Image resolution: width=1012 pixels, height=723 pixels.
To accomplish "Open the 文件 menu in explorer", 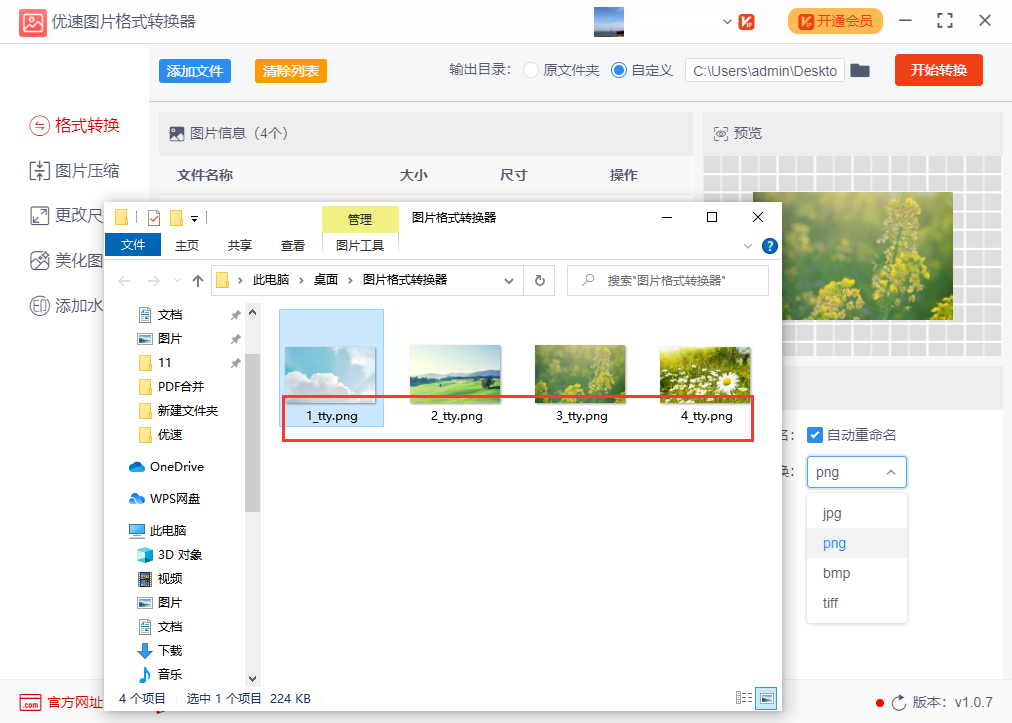I will 133,244.
